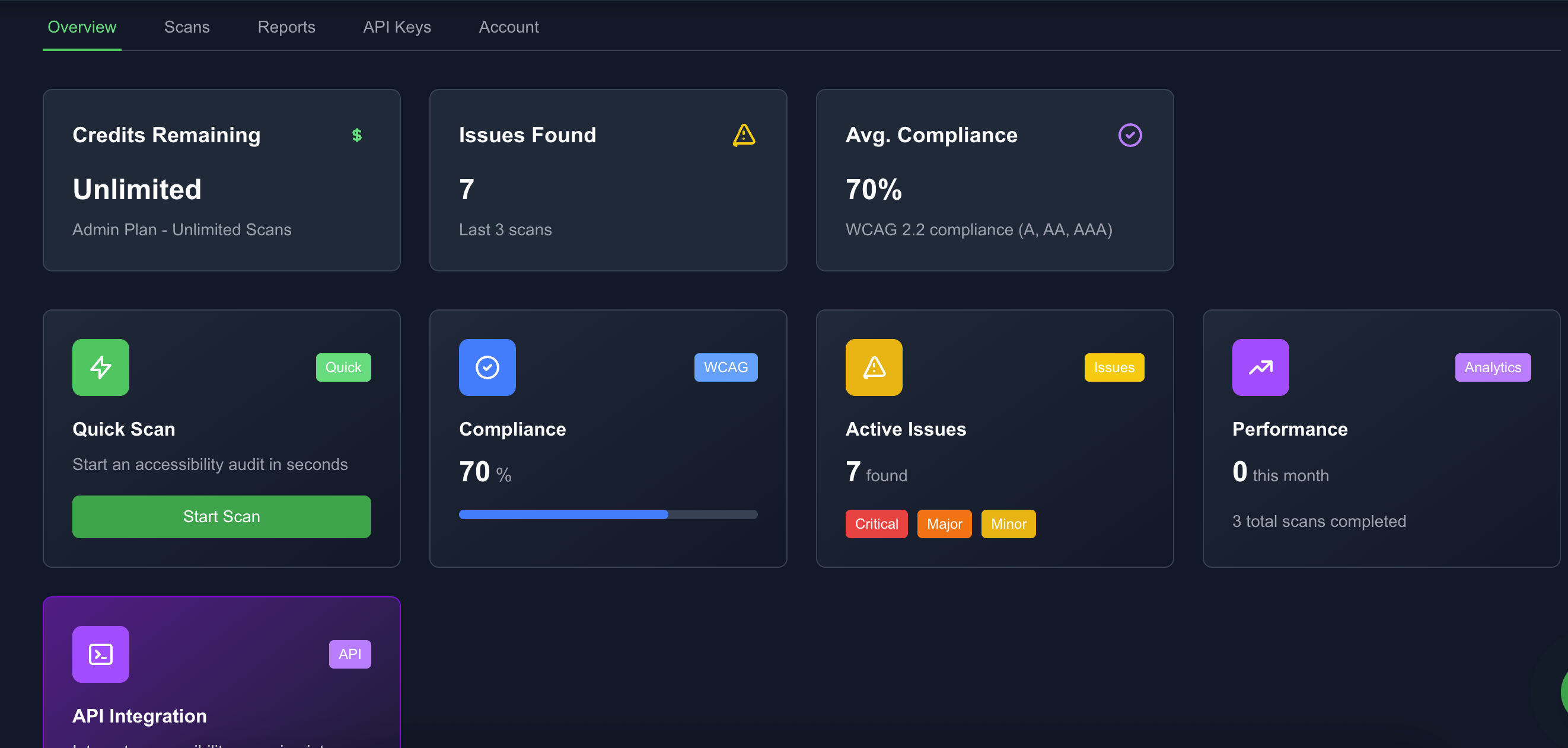Click the yellow Active Issues warning icon

(874, 367)
